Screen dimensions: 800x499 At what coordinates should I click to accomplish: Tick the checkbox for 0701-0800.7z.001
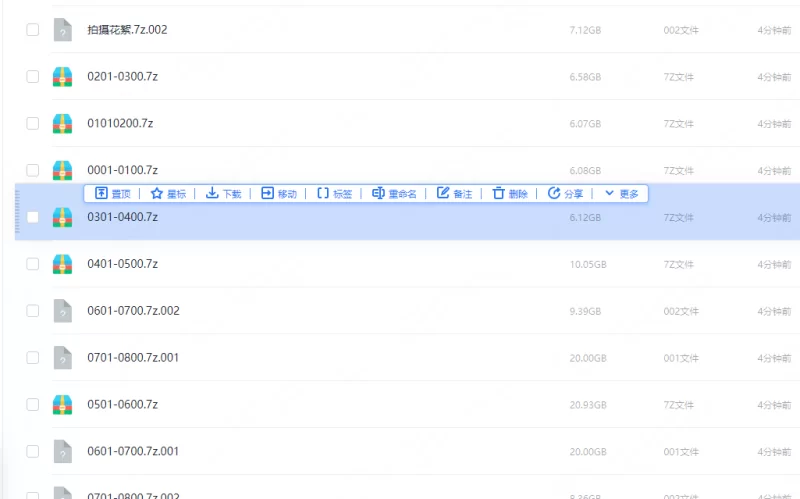tap(33, 358)
